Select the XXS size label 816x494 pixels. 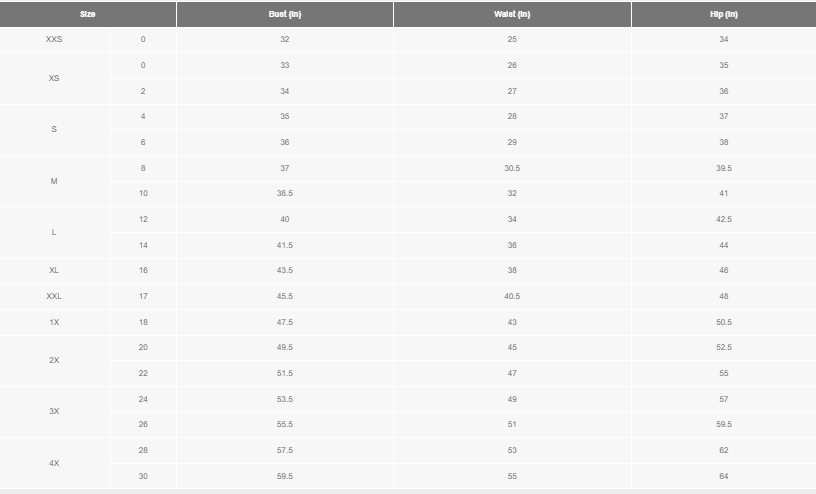click(54, 39)
